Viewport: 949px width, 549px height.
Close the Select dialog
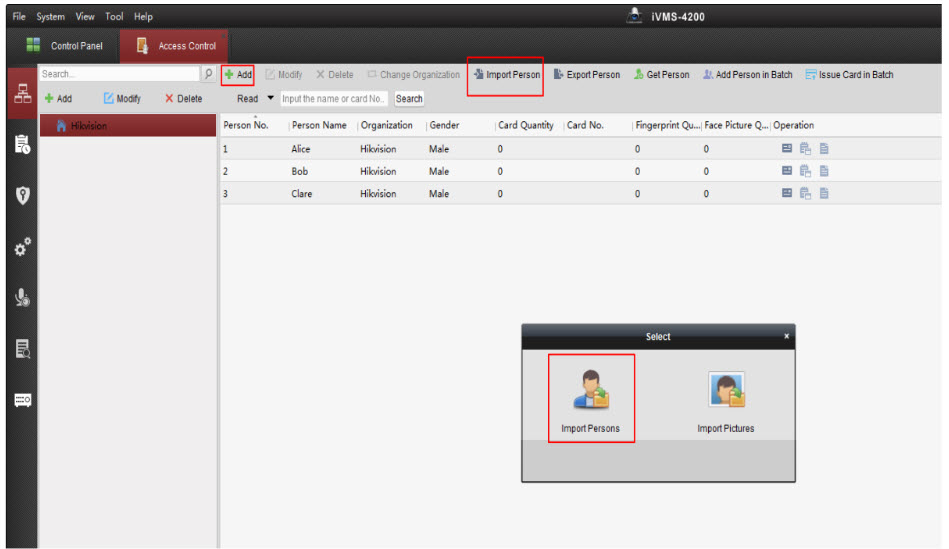coord(786,337)
